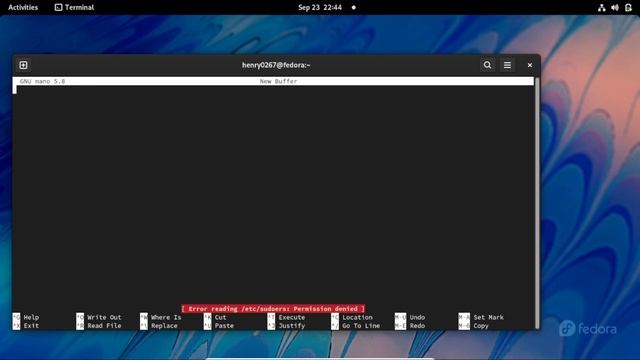Click the power status icon in top bar
640x360 pixels.
[x=629, y=7]
